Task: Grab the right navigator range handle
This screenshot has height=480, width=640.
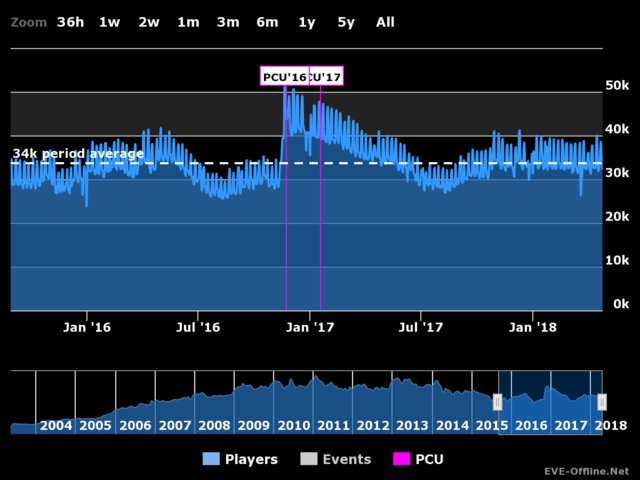Action: point(602,402)
